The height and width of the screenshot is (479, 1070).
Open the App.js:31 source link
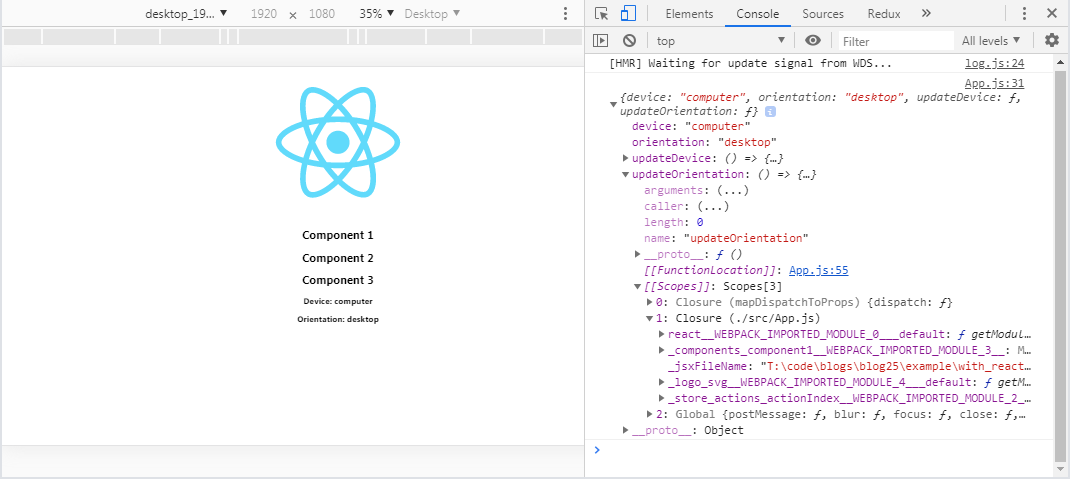point(994,84)
